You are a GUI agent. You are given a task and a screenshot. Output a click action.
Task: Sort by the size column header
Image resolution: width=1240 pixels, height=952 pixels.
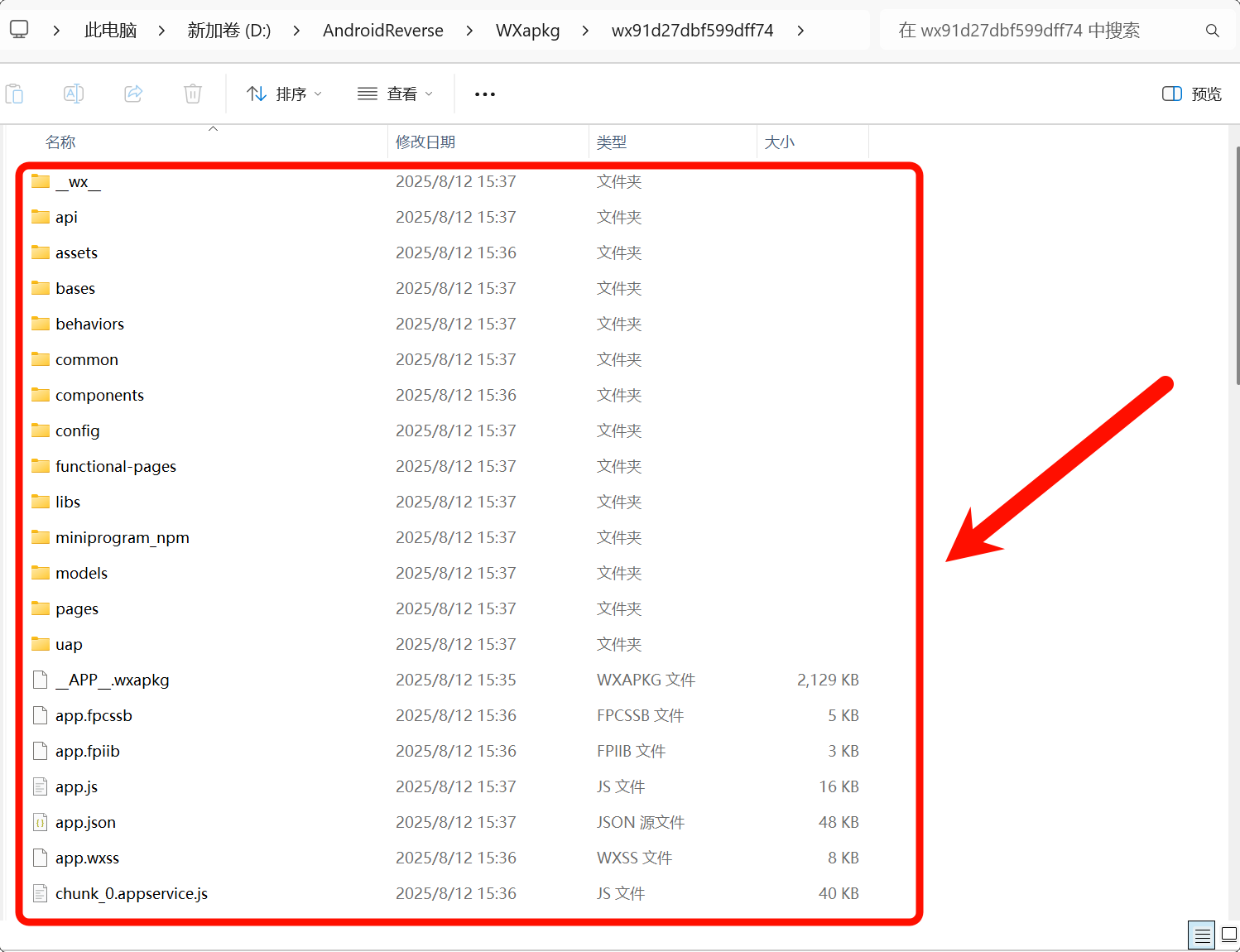[x=779, y=142]
